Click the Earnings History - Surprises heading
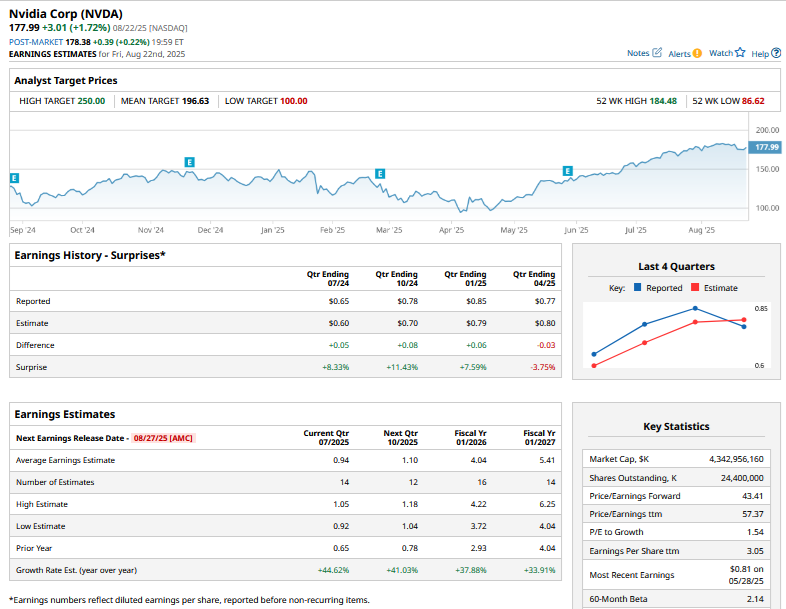The image size is (786, 609). coord(90,256)
